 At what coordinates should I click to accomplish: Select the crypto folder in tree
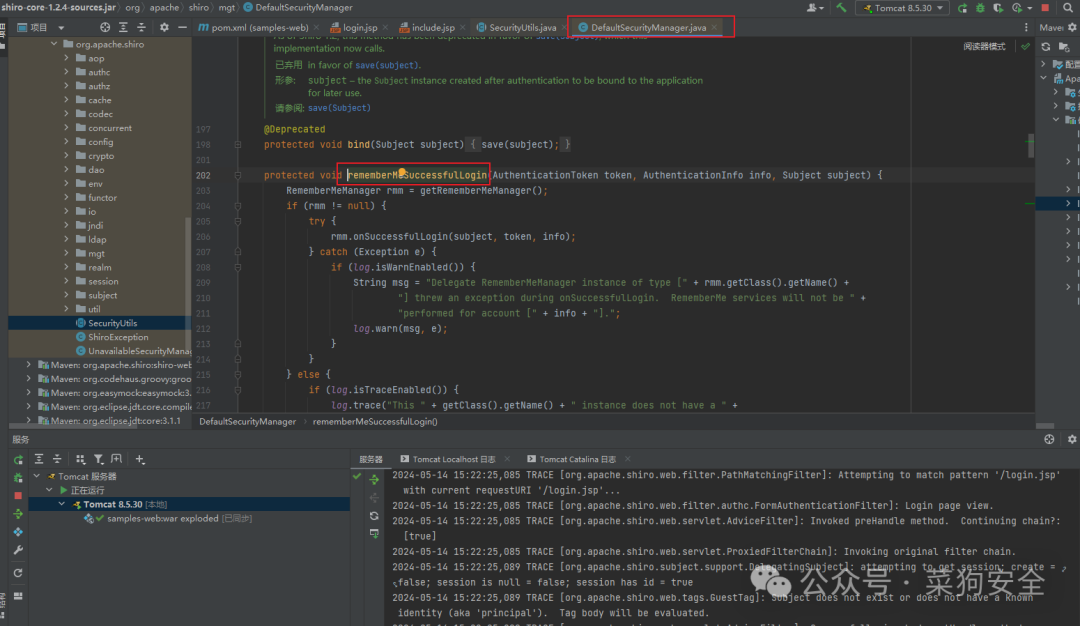pos(101,156)
